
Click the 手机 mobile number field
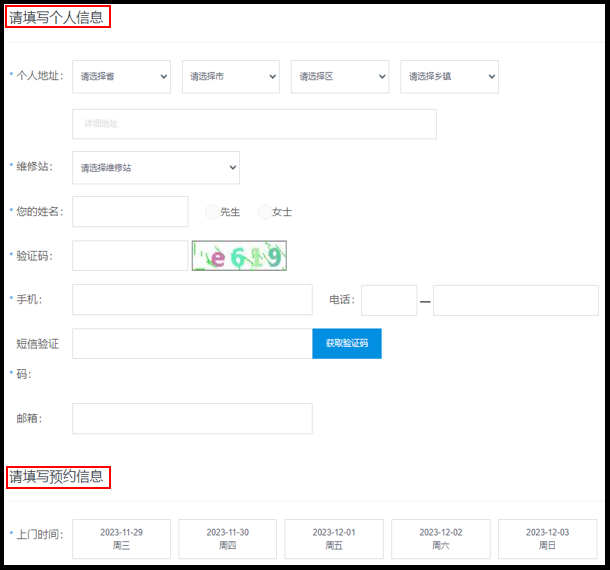(x=192, y=300)
